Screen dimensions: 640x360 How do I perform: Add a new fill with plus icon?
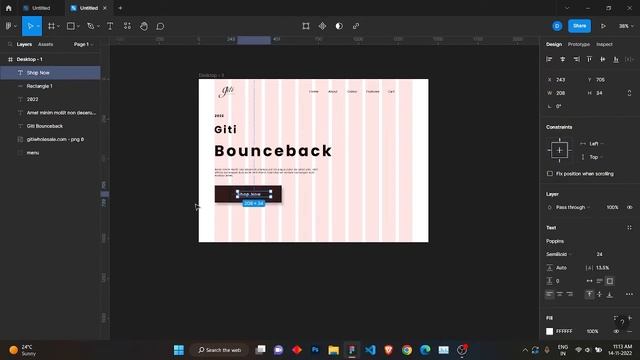pos(630,318)
